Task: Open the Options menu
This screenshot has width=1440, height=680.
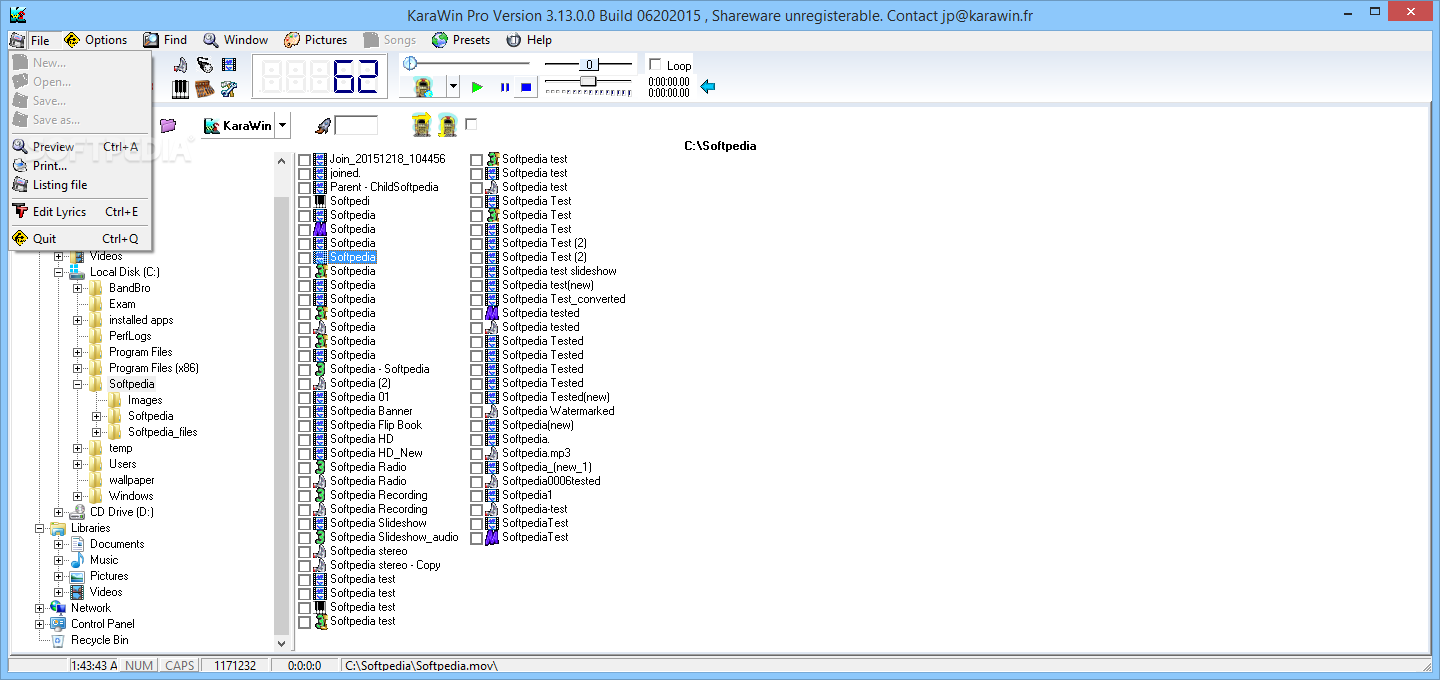Action: [95, 40]
